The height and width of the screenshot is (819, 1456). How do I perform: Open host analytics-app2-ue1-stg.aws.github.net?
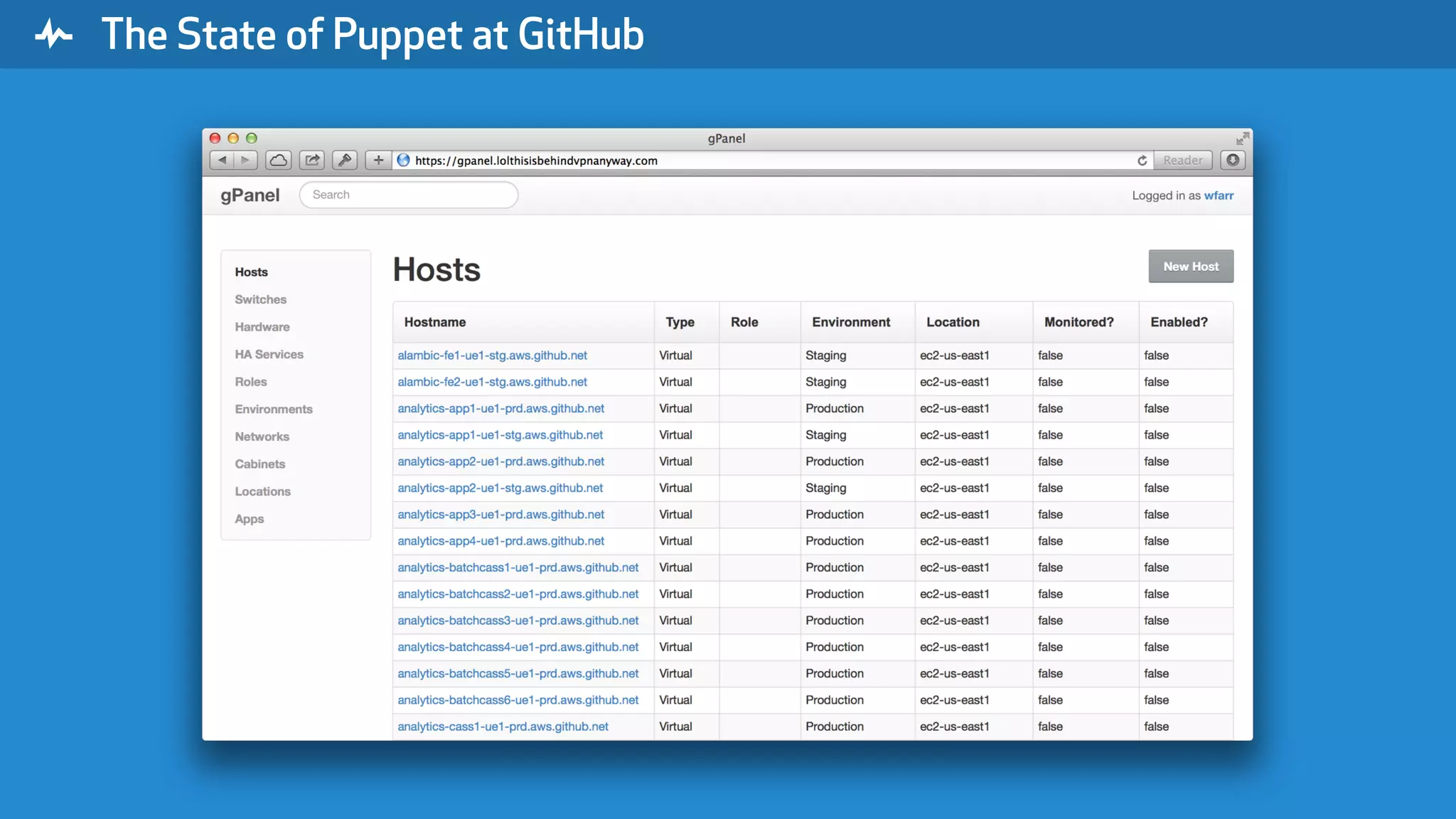[500, 488]
